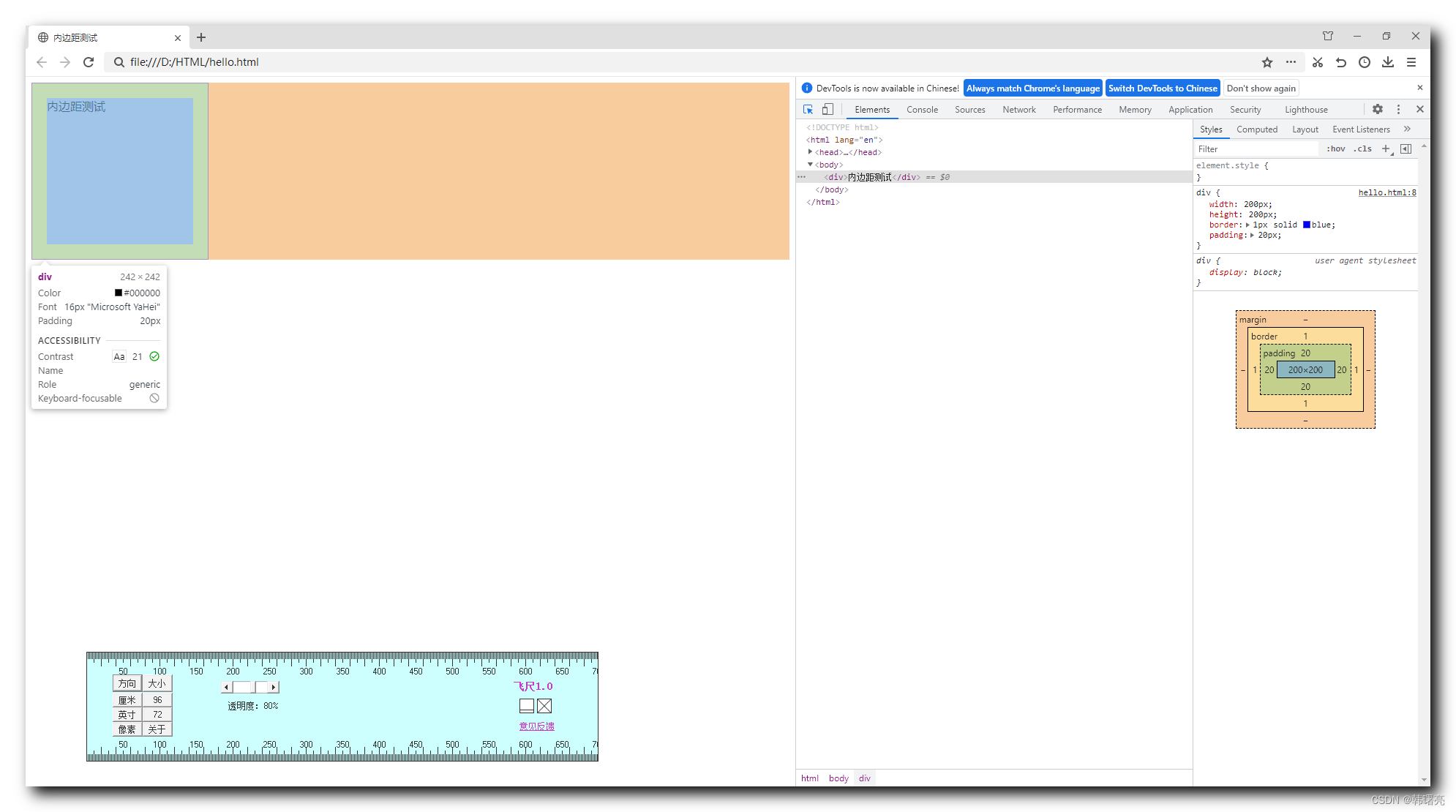Open the browser three-dot address menu
The image size is (1456, 812).
[x=1291, y=62]
